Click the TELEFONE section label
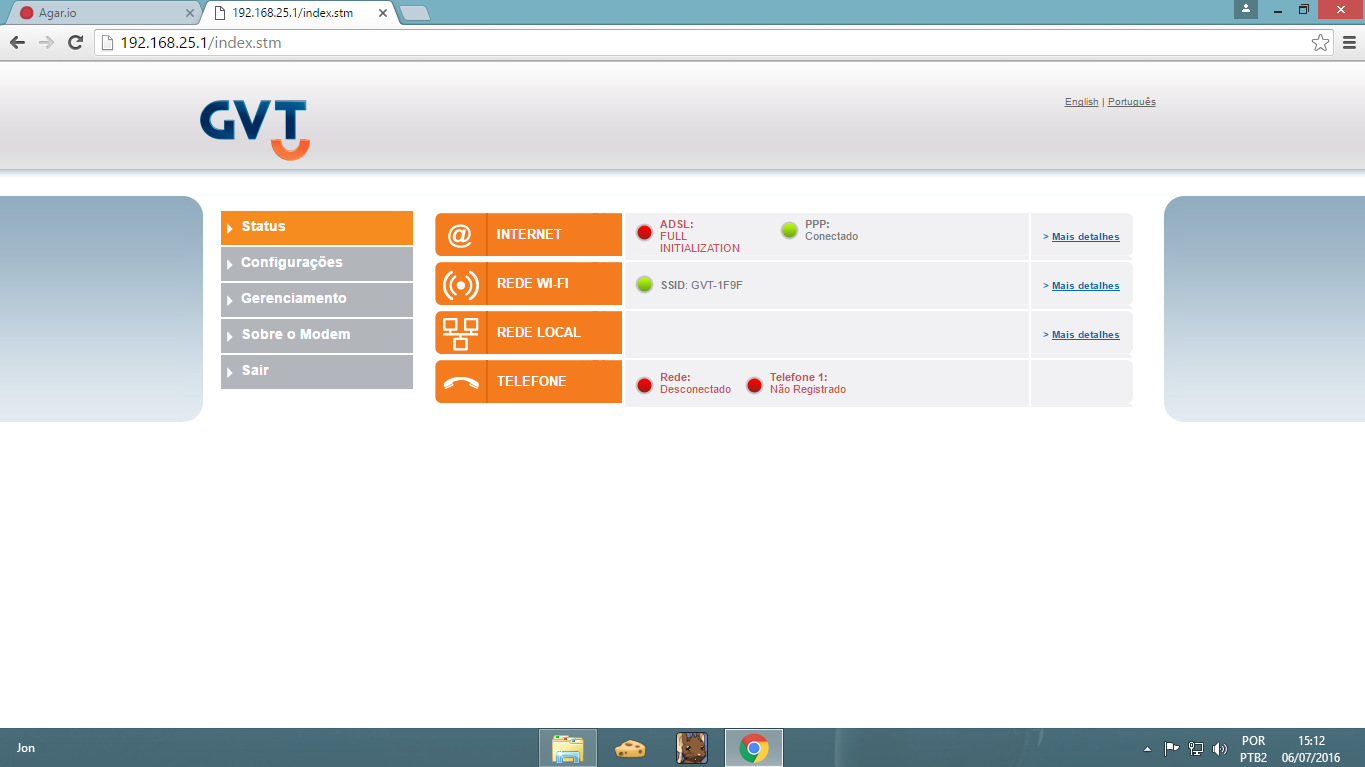The image size is (1365, 767). (x=532, y=382)
